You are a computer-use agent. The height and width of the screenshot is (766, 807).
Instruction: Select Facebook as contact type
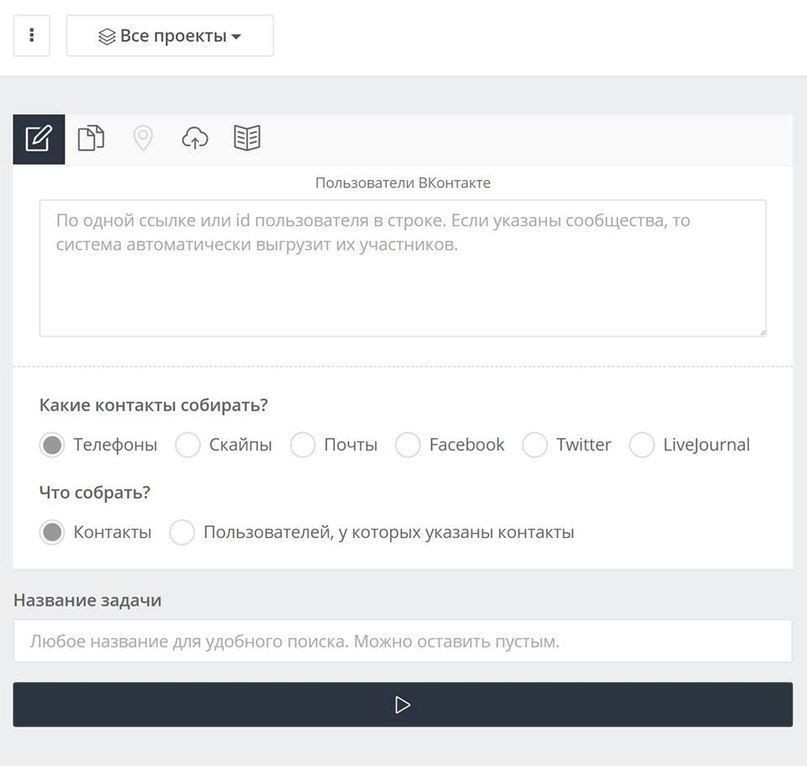408,445
